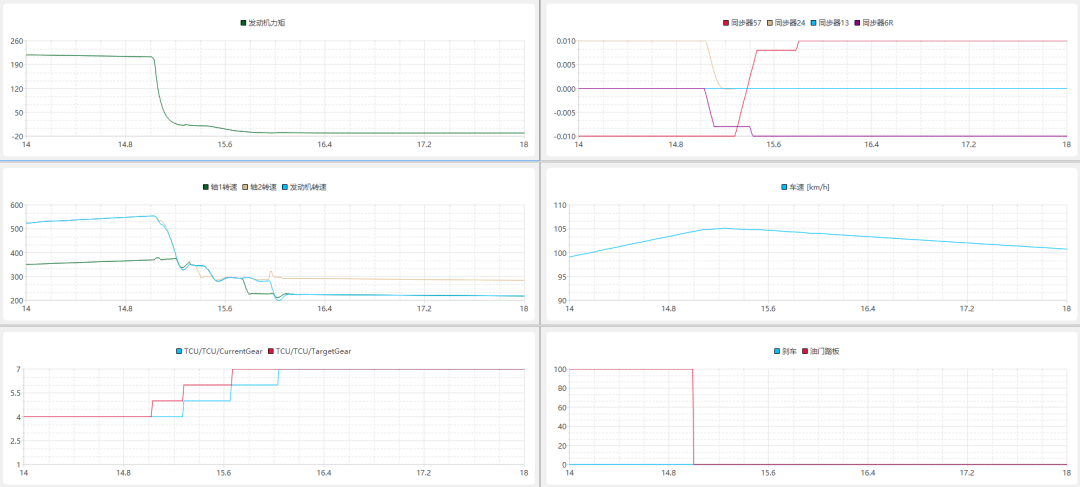Screen dimensions: 1080x487
Task: Toggle the 发动机转速 legend entry
Action: (x=304, y=187)
